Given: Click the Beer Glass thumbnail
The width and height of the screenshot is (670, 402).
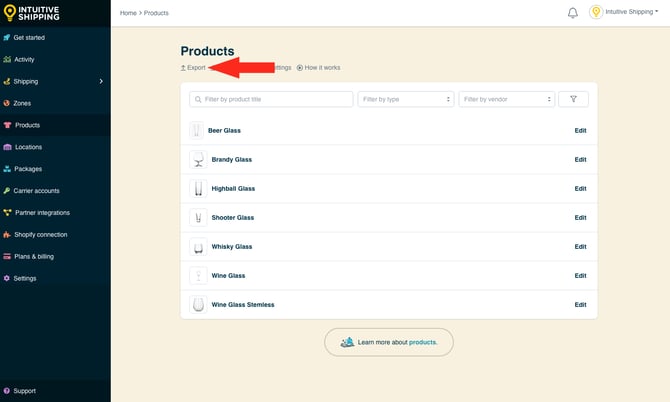Looking at the screenshot, I should [197, 130].
